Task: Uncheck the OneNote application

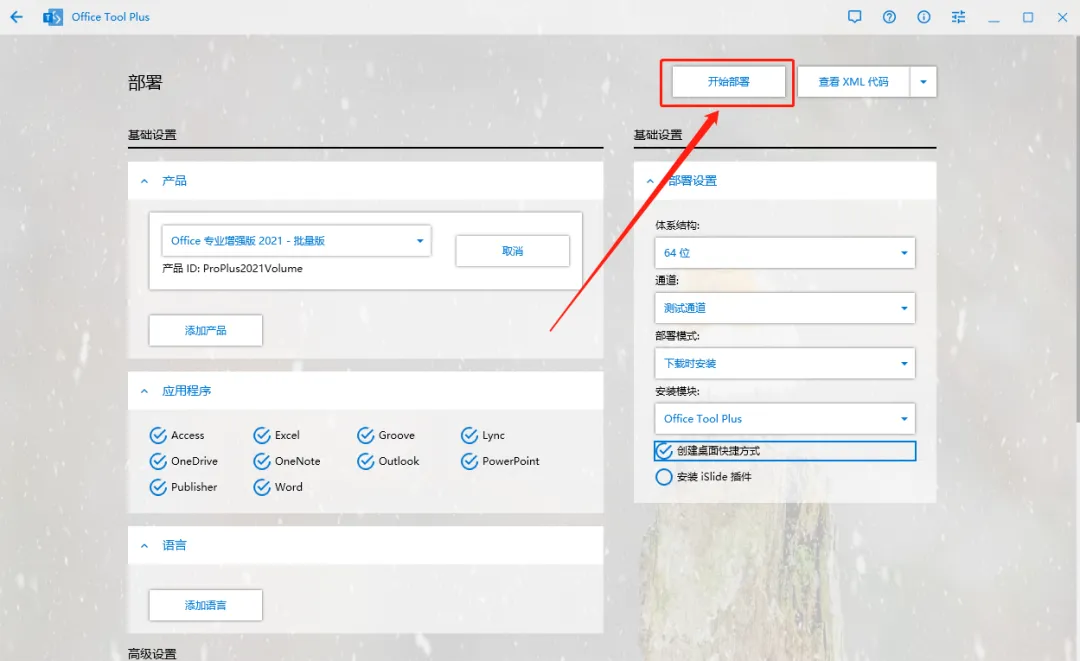Action: (x=262, y=461)
